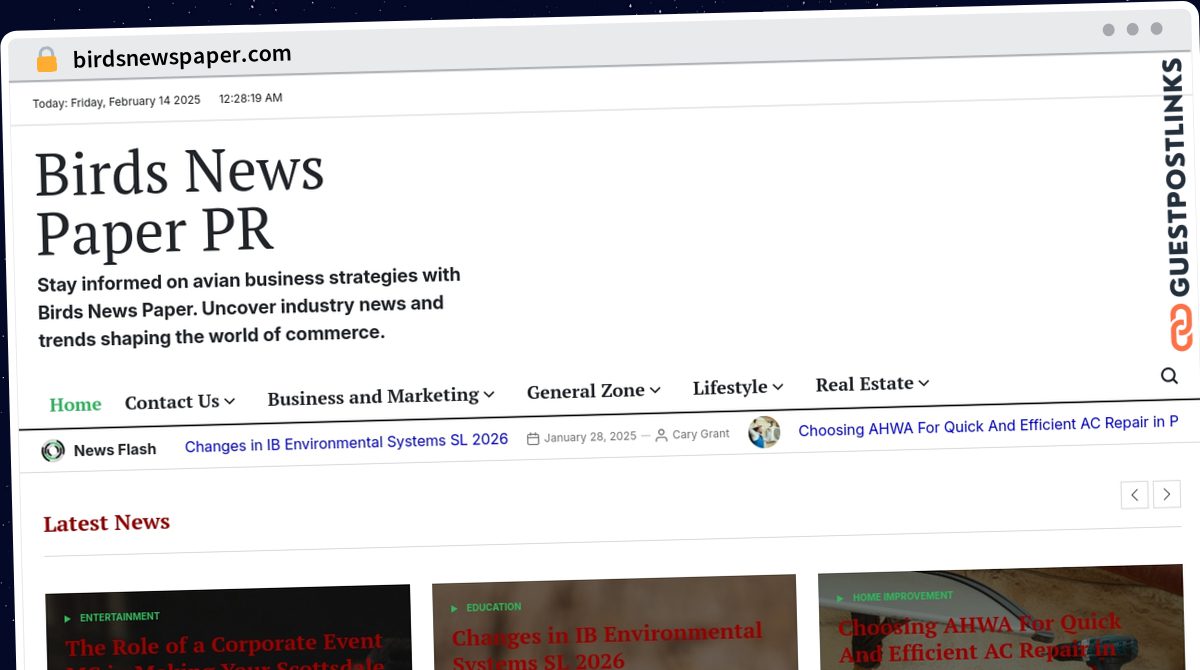1200x670 pixels.
Task: Expand the Business and Marketing chevron
Action: (x=489, y=395)
